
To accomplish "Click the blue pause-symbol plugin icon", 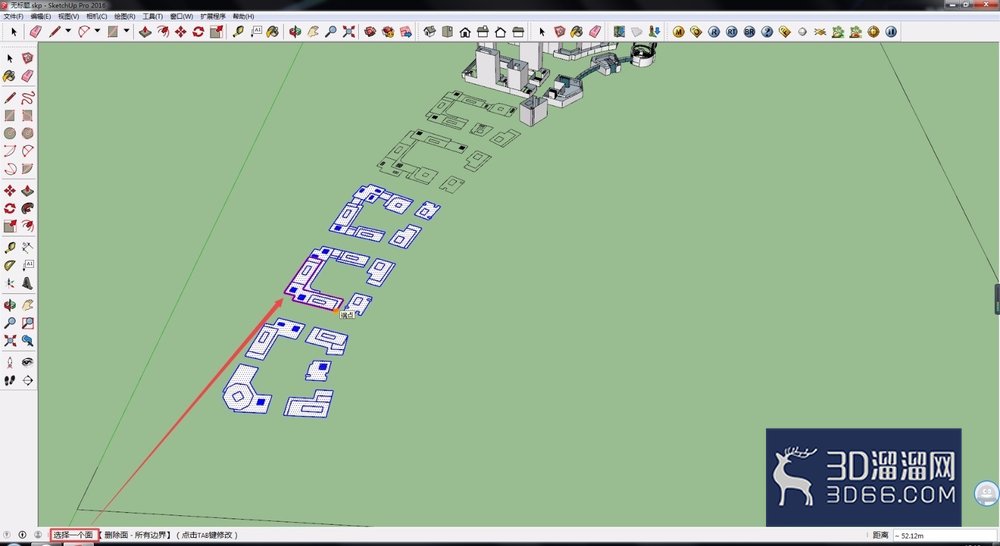I will [x=891, y=31].
